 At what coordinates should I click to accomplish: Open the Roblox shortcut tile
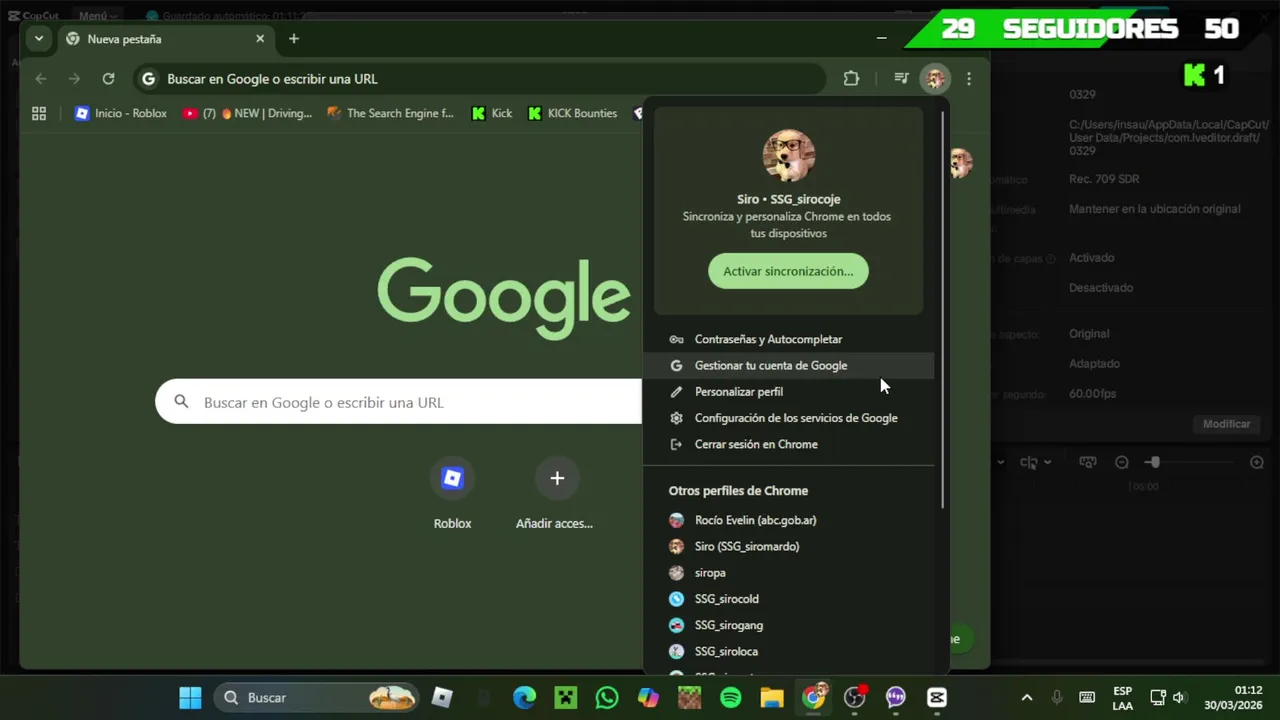452,493
